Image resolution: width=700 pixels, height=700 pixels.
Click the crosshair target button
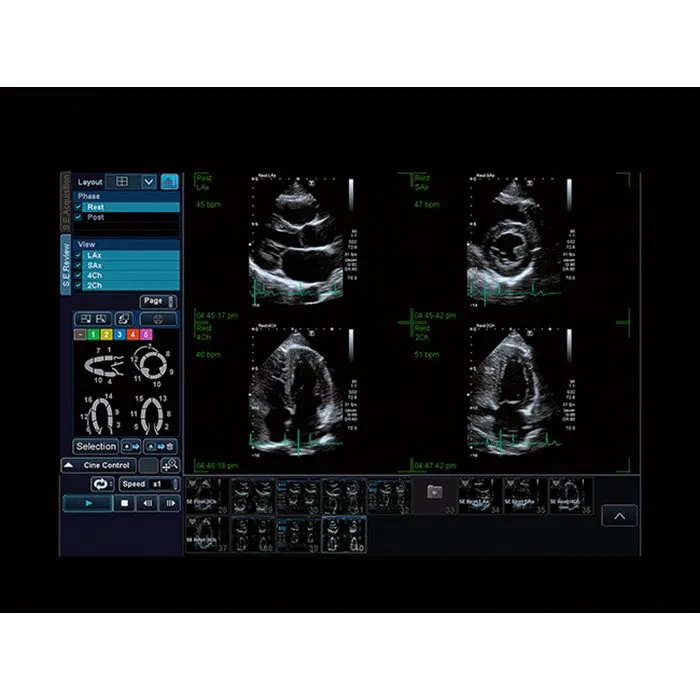coord(159,319)
